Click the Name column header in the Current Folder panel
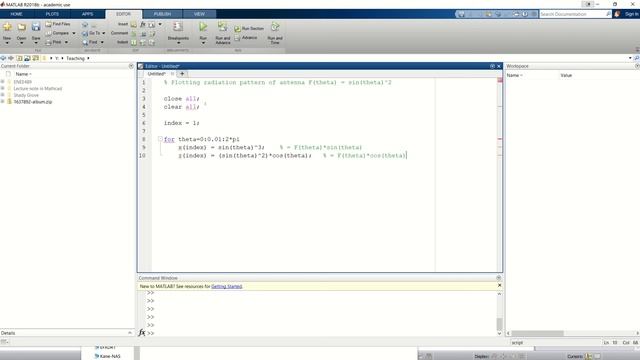640x360 pixels. 22,74
